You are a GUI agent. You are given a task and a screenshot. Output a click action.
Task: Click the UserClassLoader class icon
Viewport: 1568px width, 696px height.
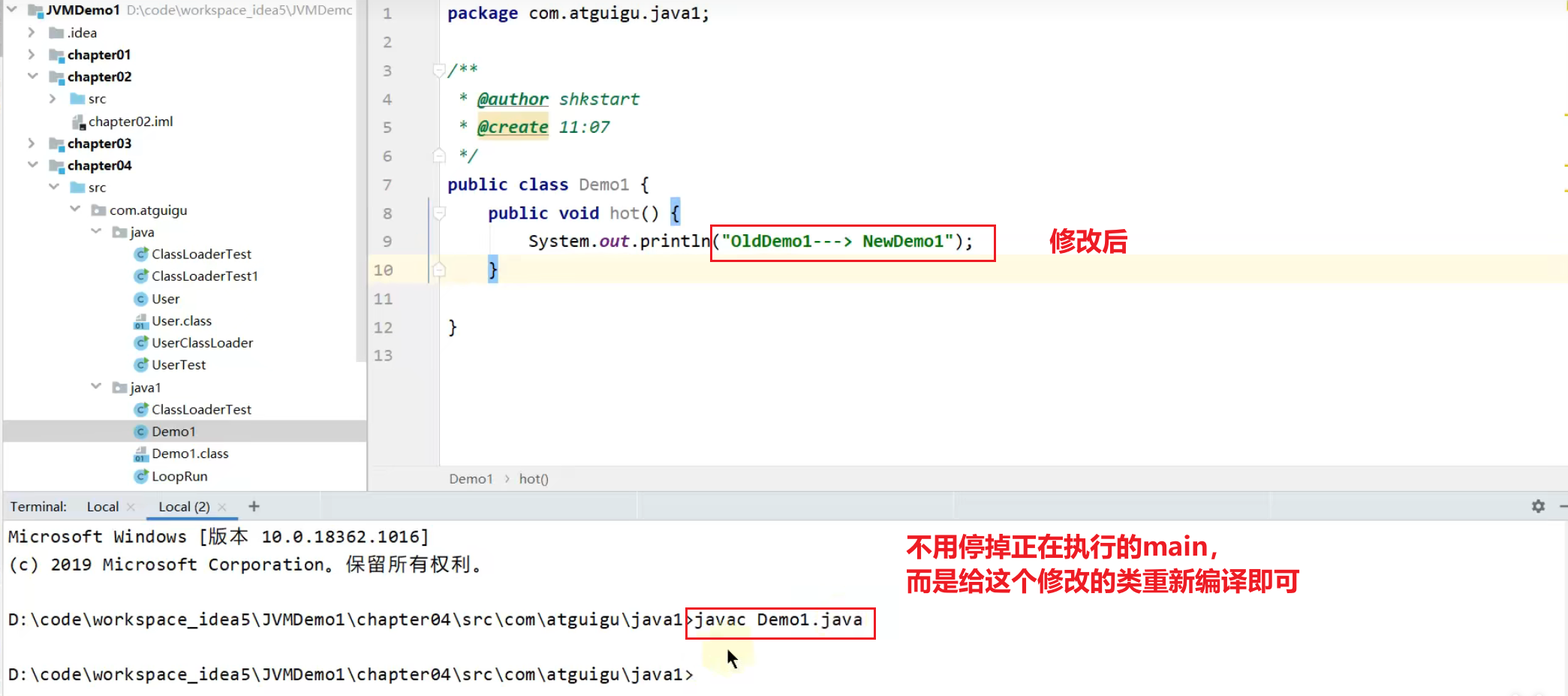[x=140, y=343]
